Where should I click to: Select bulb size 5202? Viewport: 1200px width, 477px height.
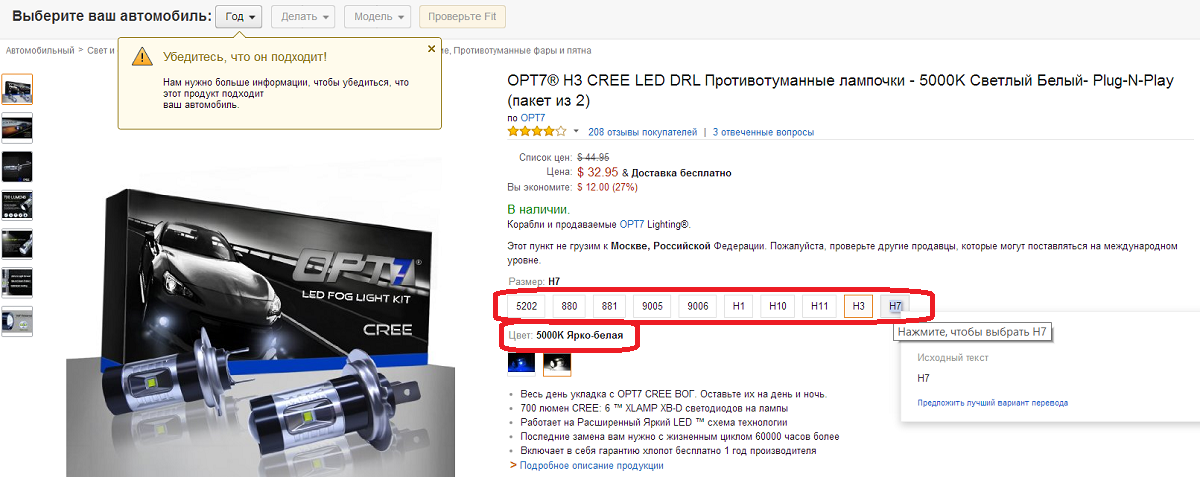pos(527,306)
